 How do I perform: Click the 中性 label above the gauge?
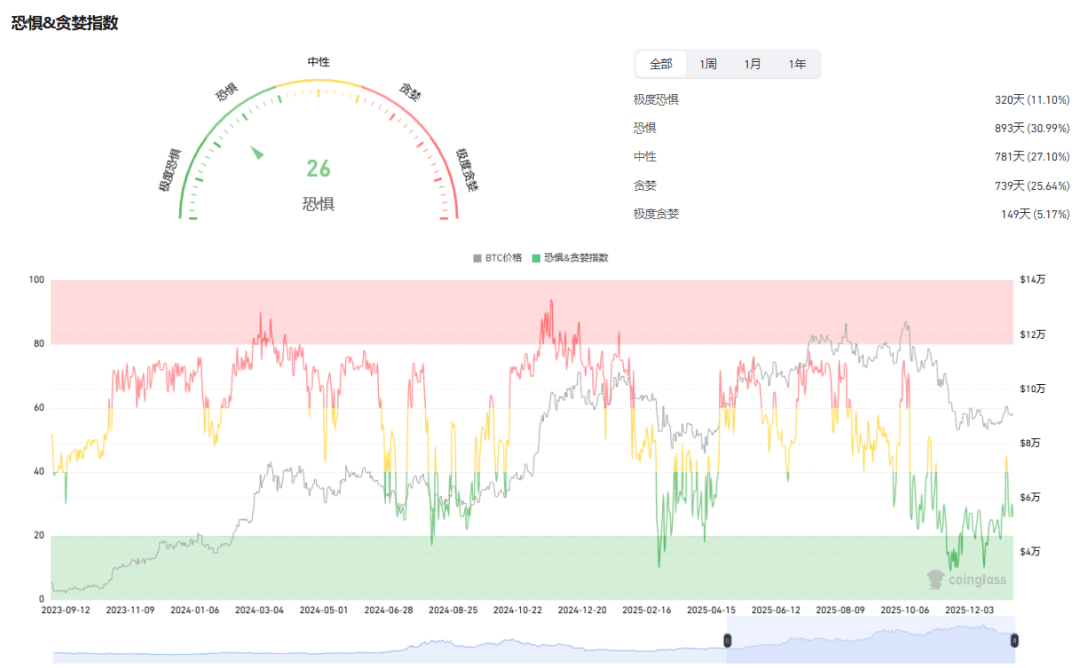pyautogui.click(x=318, y=62)
